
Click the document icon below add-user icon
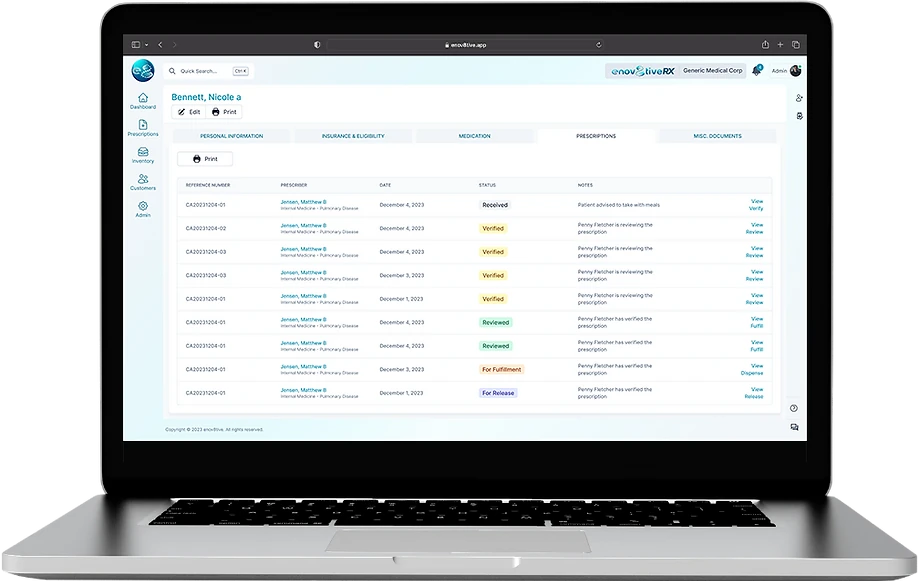[x=799, y=116]
